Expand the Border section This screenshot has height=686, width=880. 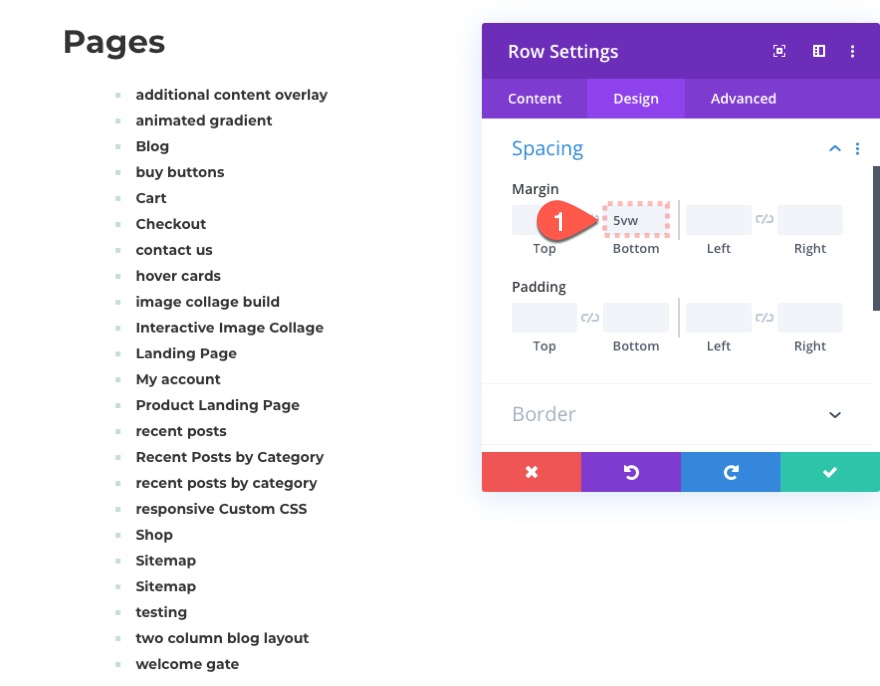(834, 414)
